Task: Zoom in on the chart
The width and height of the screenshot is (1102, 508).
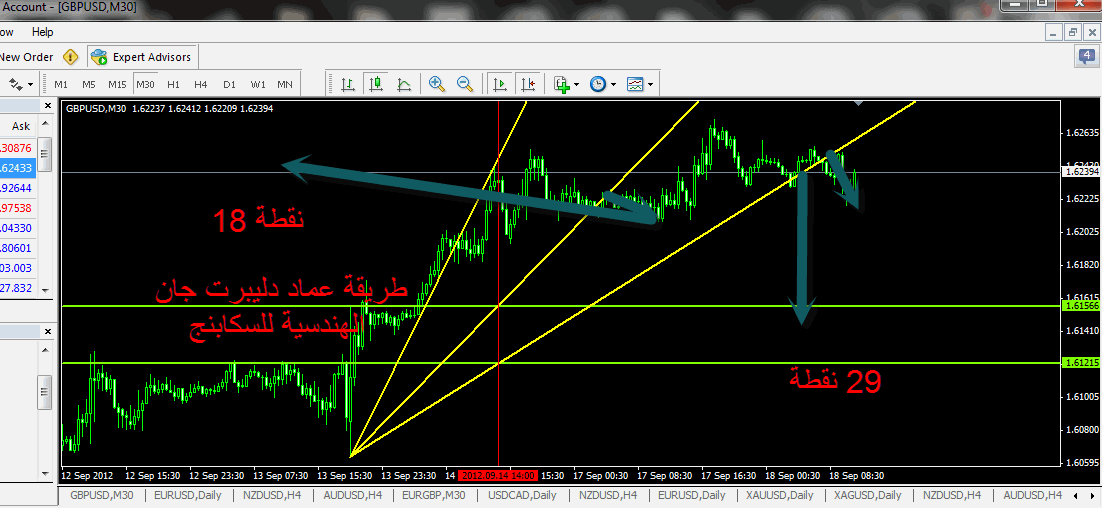Action: [x=437, y=84]
